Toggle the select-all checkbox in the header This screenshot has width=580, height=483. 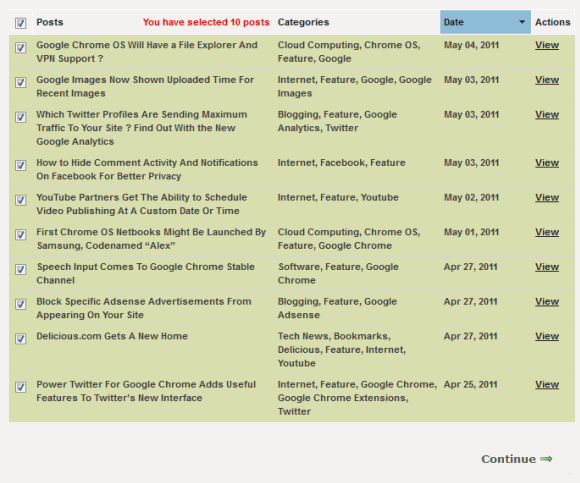21,23
